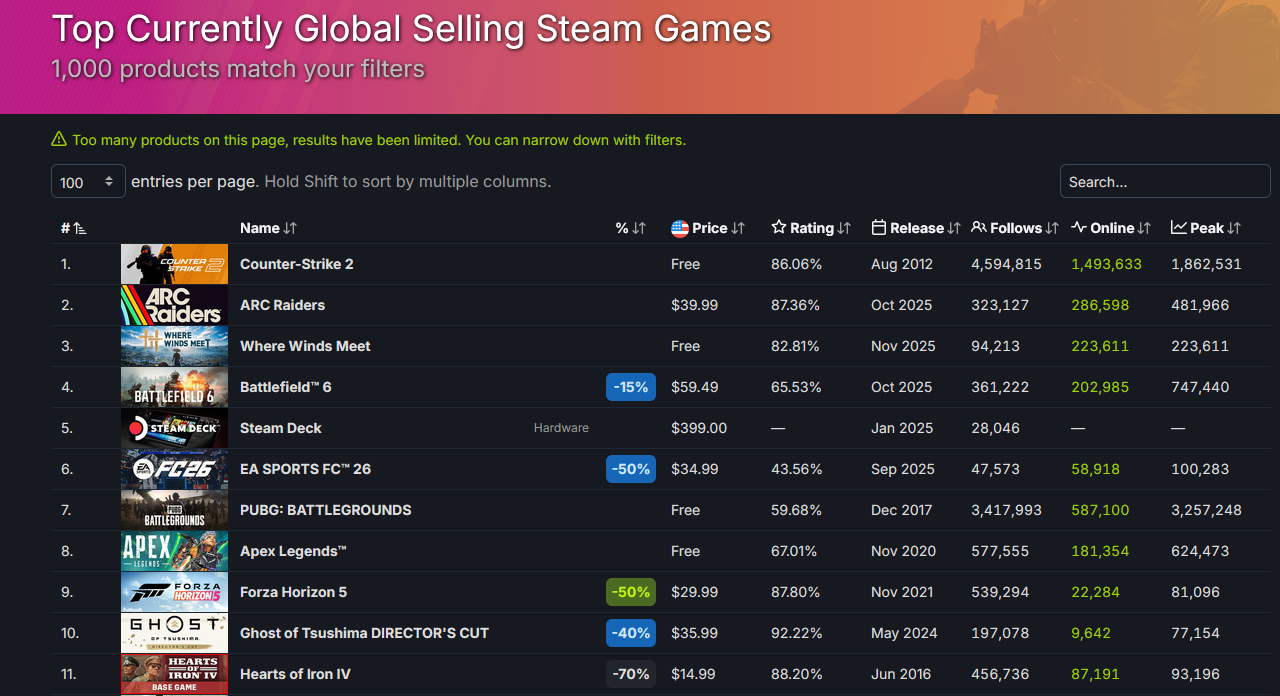The width and height of the screenshot is (1280, 696).
Task: Click Hearts of Iron IV -70% badge
Action: [x=631, y=674]
